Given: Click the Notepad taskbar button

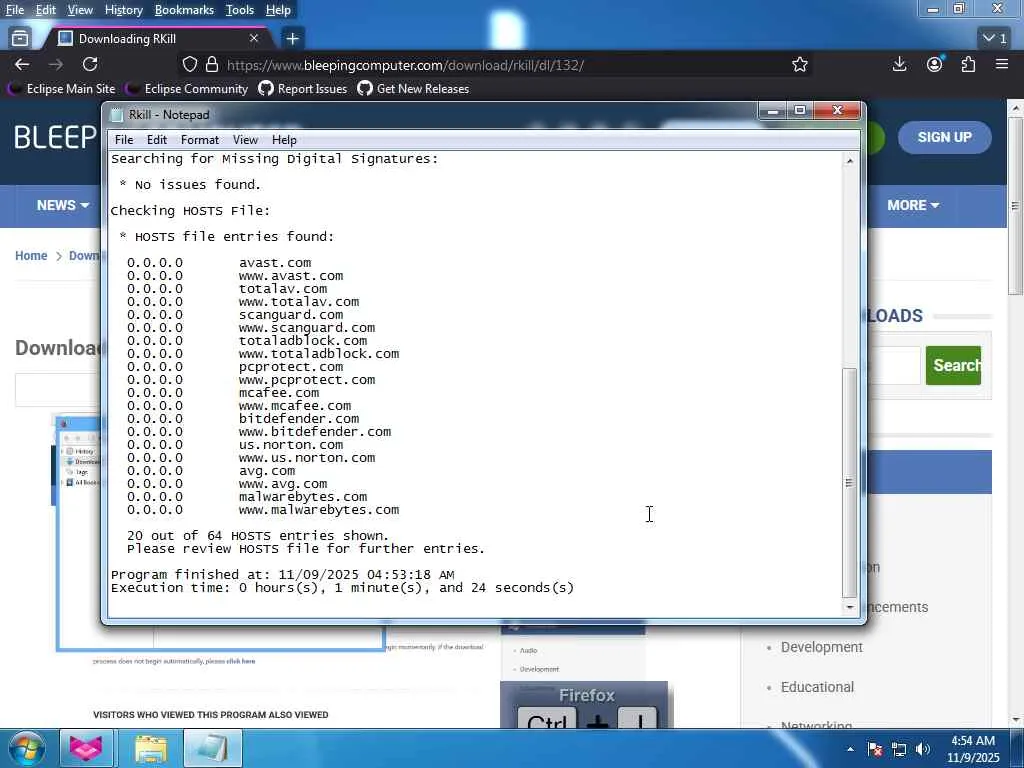Looking at the screenshot, I should 213,748.
